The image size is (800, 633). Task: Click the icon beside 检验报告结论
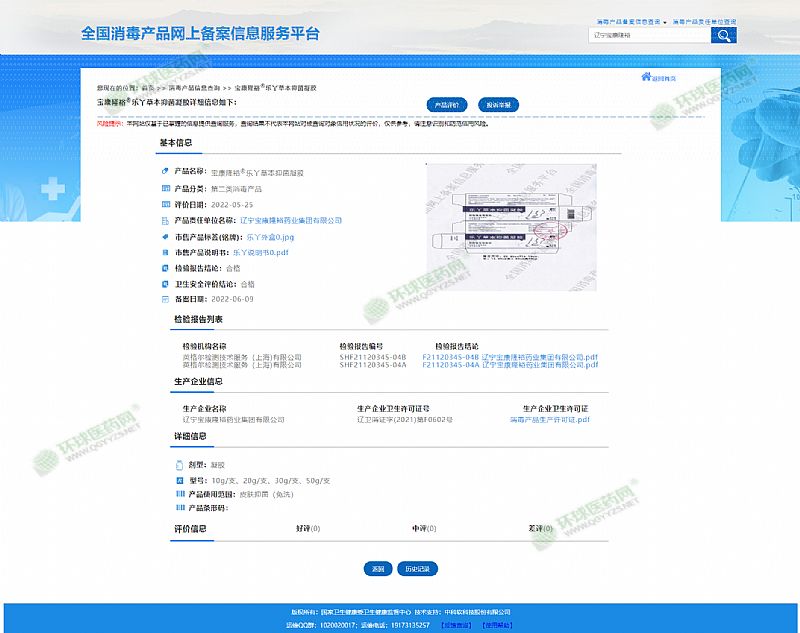pyautogui.click(x=165, y=268)
